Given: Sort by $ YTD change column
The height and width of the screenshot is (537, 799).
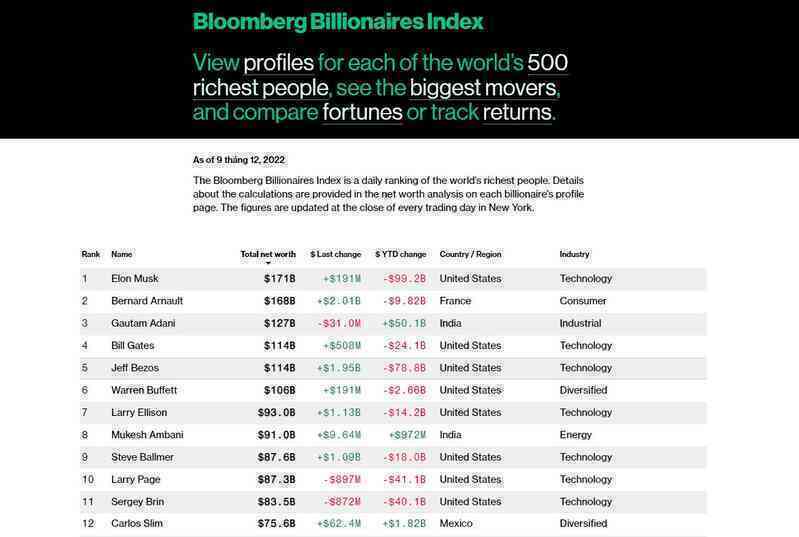Looking at the screenshot, I should pyautogui.click(x=401, y=254).
